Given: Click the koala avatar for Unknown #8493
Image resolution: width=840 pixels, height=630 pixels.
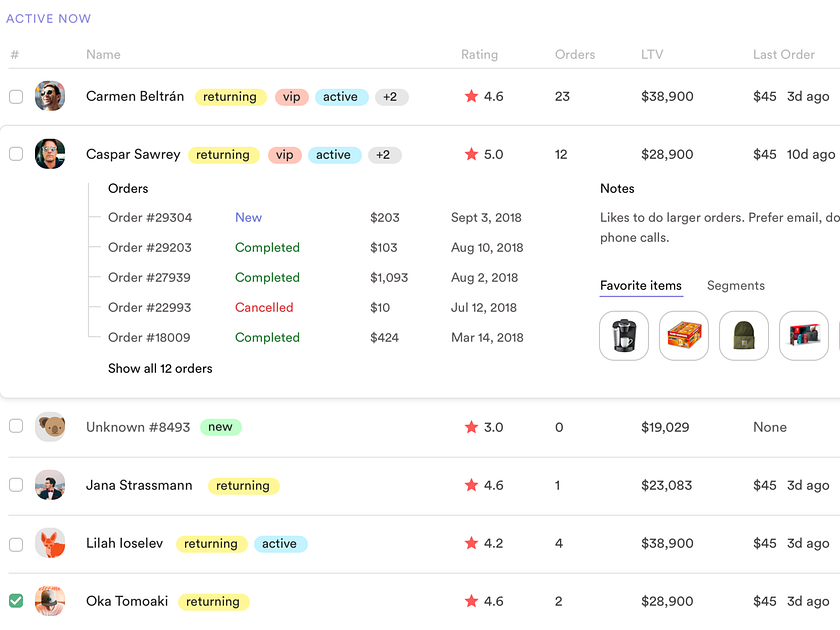Looking at the screenshot, I should (x=50, y=426).
